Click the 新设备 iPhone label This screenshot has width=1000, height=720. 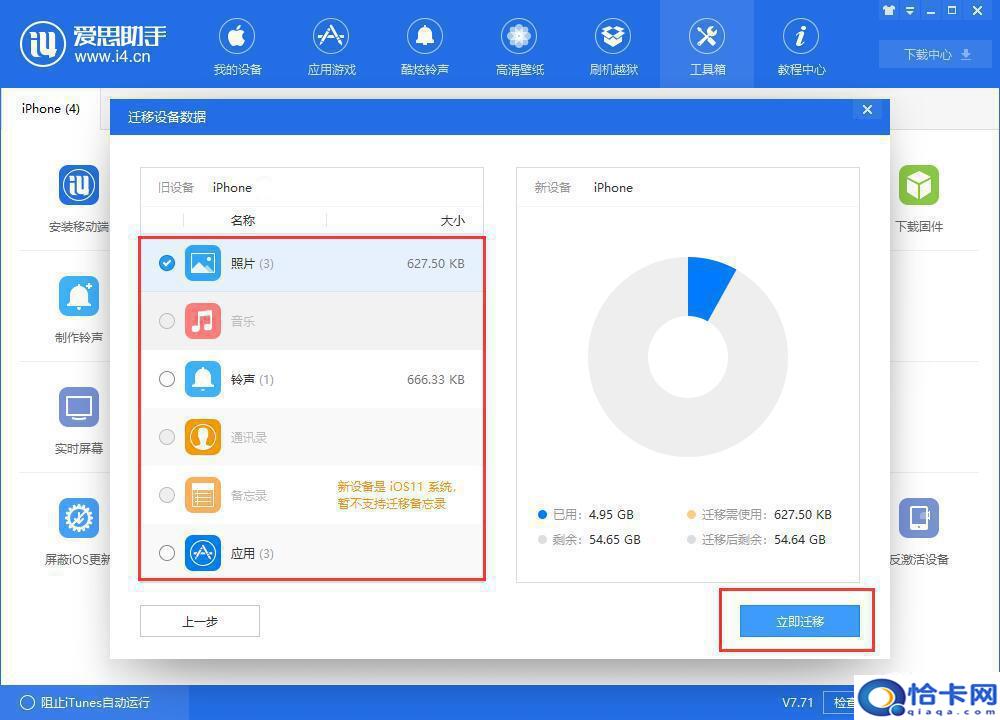click(584, 187)
